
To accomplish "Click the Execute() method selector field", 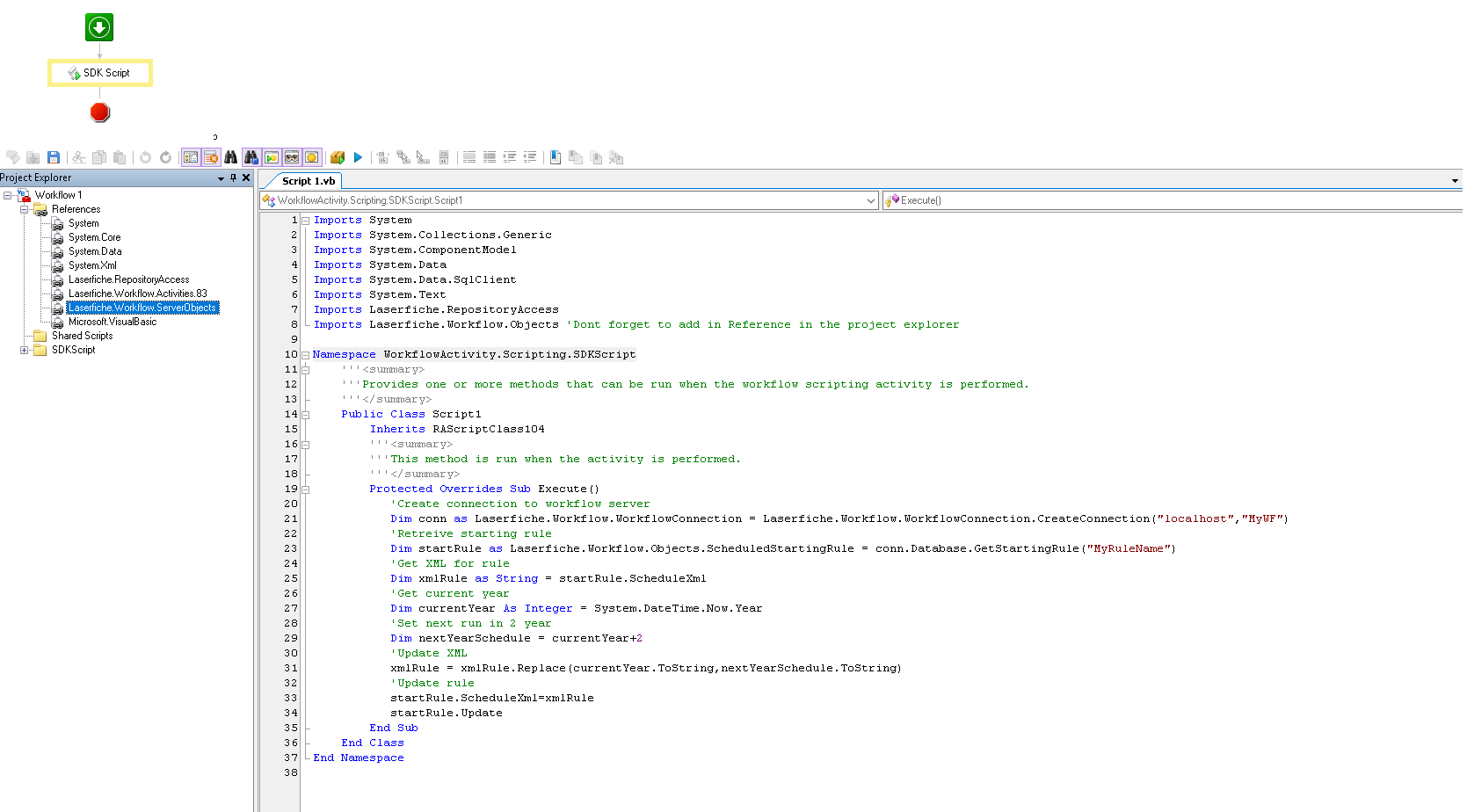I will point(1169,200).
